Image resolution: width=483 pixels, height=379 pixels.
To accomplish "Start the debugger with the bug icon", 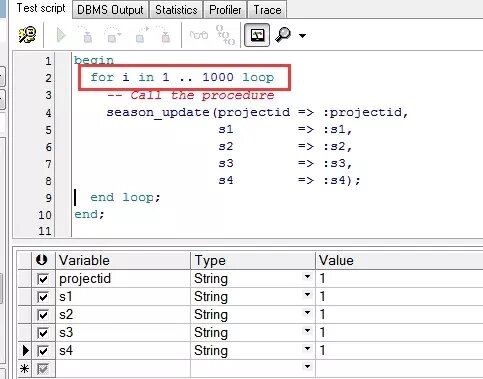I will click(27, 35).
